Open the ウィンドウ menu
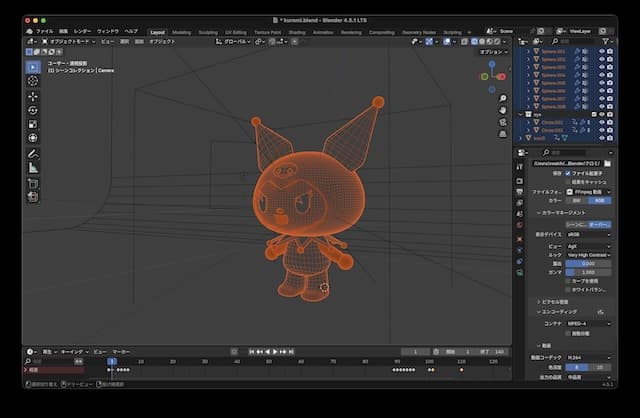This screenshot has height=418, width=640. click(108, 31)
